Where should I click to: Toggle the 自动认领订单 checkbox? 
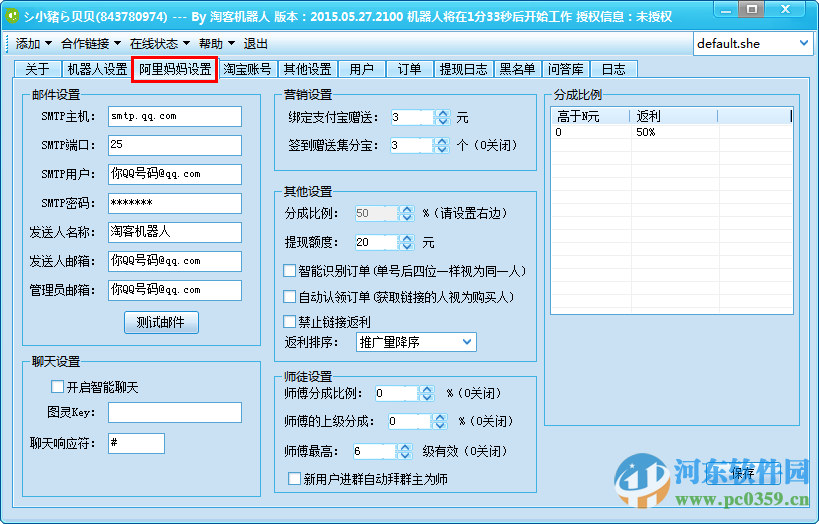coord(289,297)
